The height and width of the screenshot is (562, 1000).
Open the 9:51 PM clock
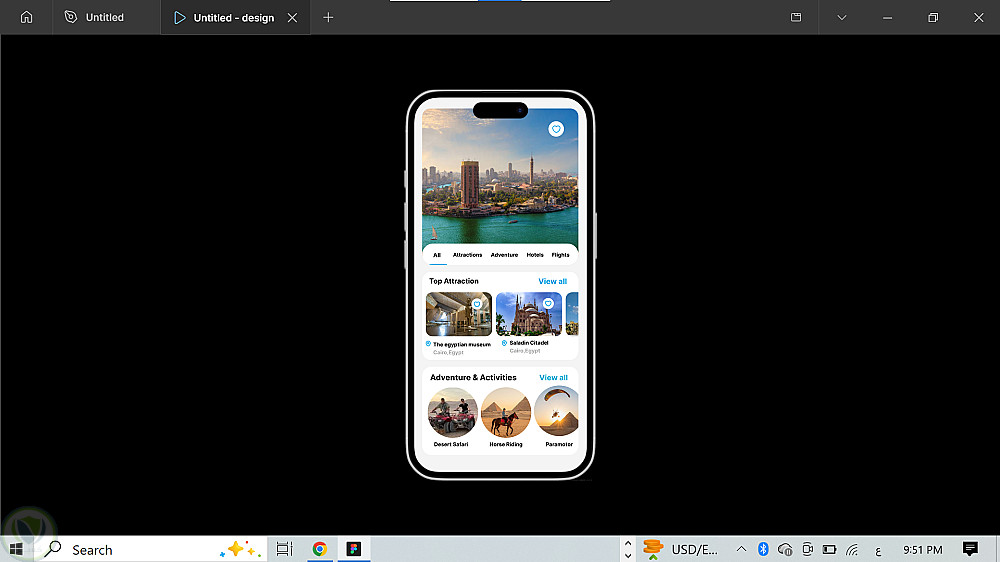click(x=923, y=549)
